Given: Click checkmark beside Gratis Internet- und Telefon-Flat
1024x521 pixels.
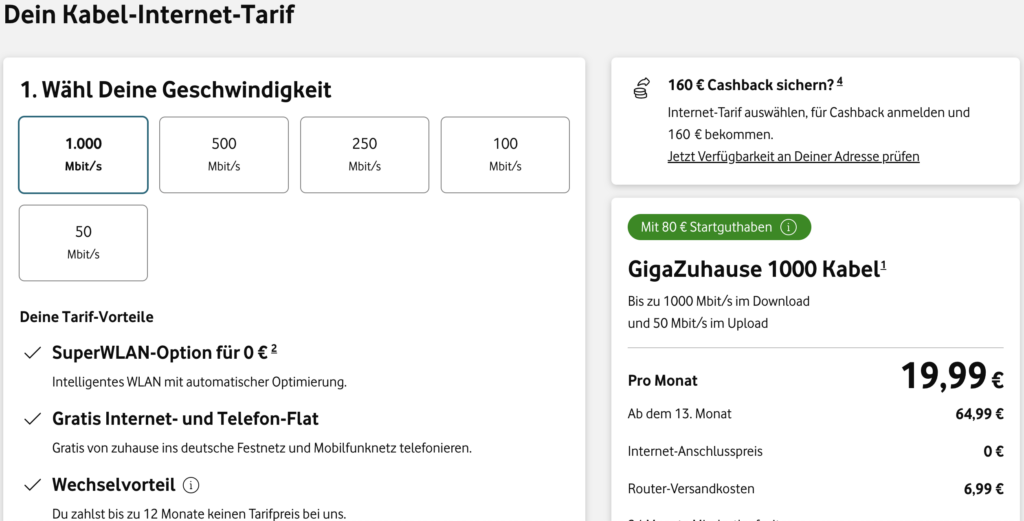Looking at the screenshot, I should [33, 419].
